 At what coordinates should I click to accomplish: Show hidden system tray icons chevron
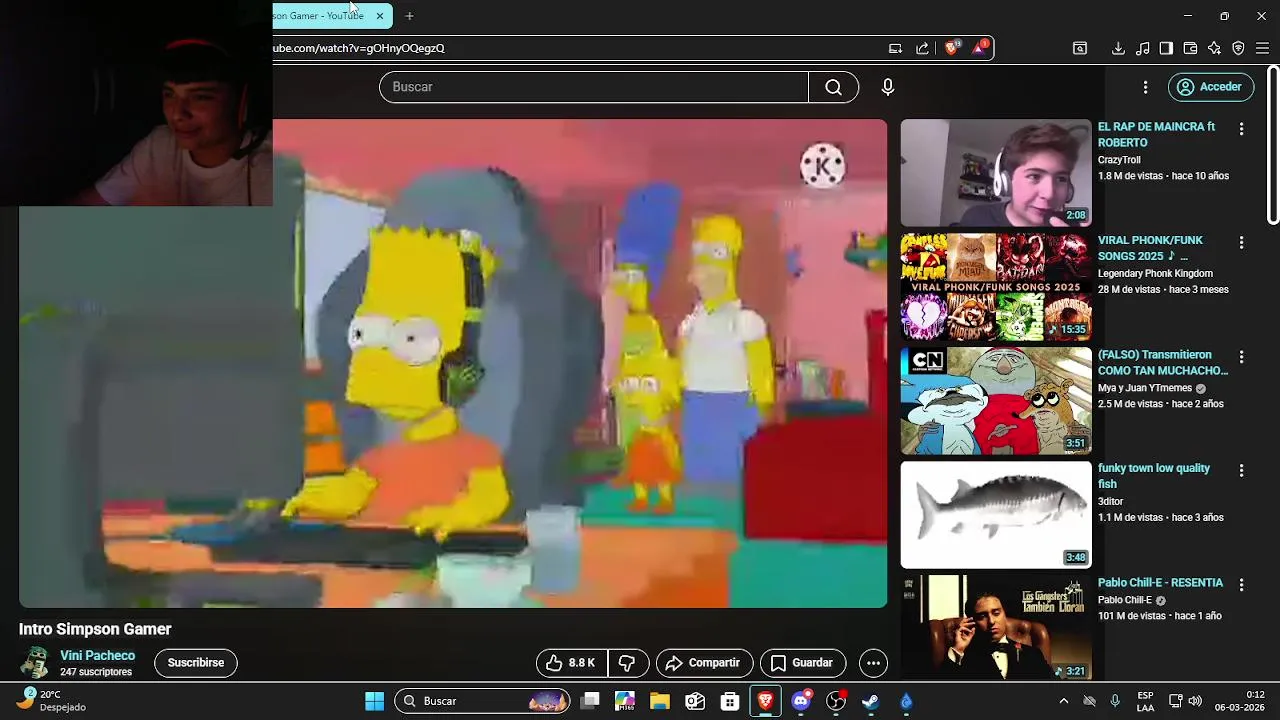[x=1063, y=701]
